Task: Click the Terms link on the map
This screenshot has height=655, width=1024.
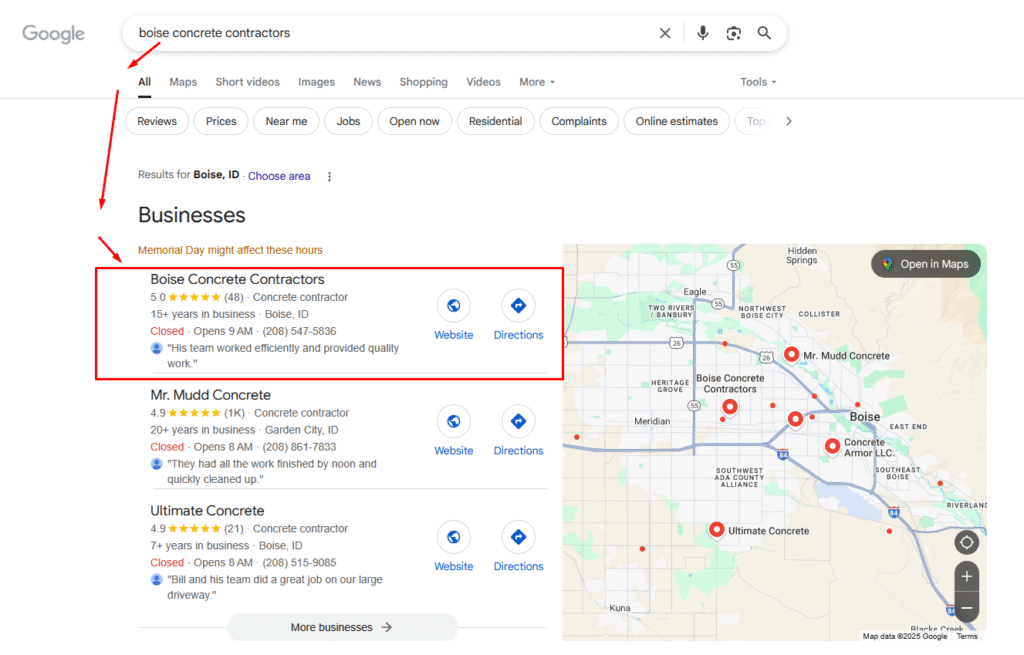Action: [x=967, y=636]
